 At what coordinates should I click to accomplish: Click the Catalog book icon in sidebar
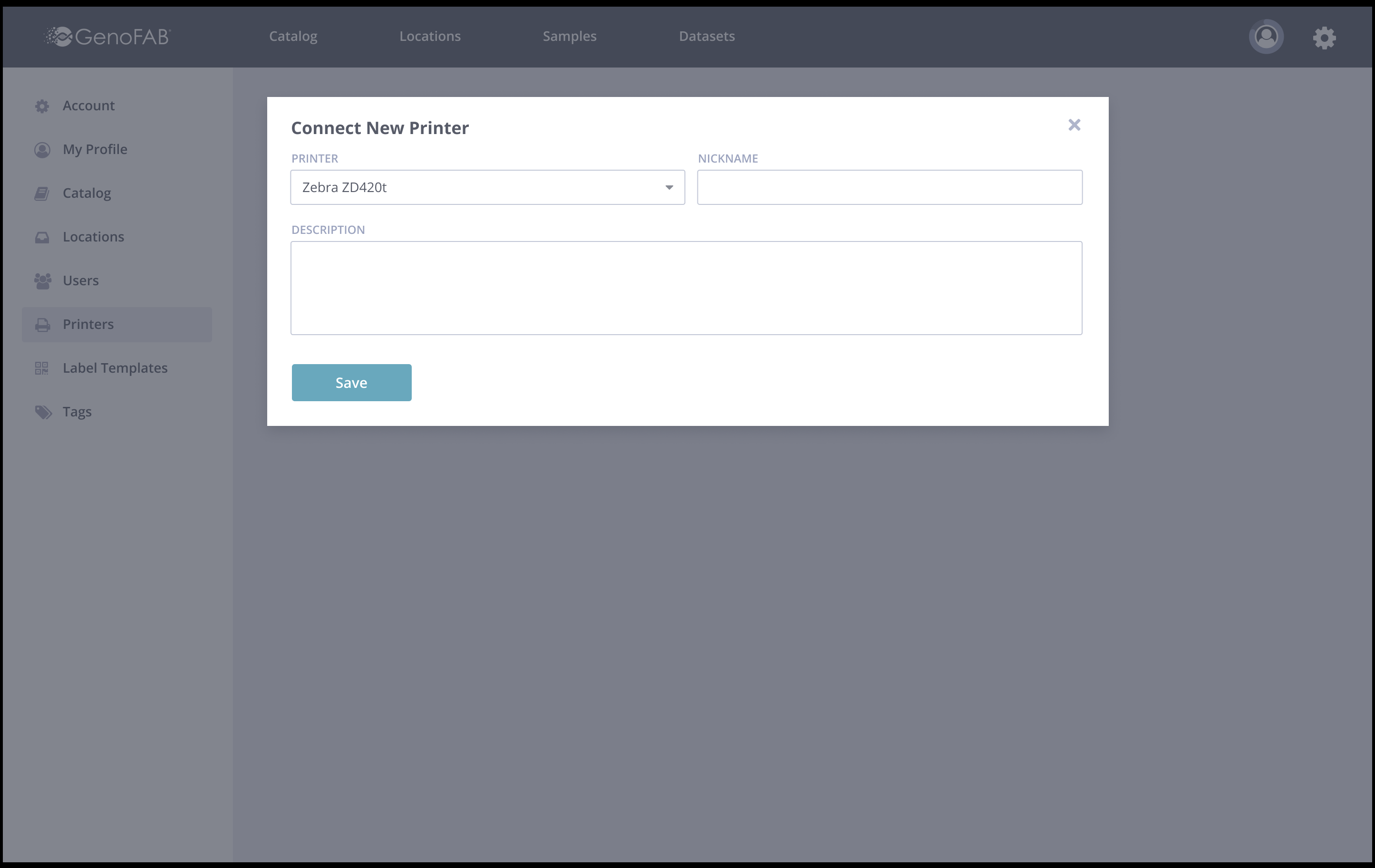click(x=42, y=193)
